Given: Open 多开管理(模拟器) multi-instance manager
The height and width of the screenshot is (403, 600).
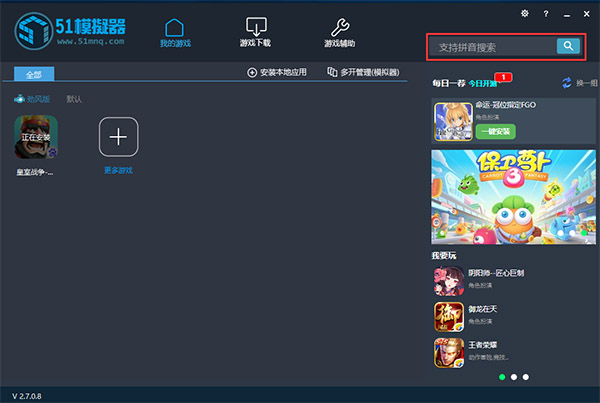Looking at the screenshot, I should coord(363,72).
